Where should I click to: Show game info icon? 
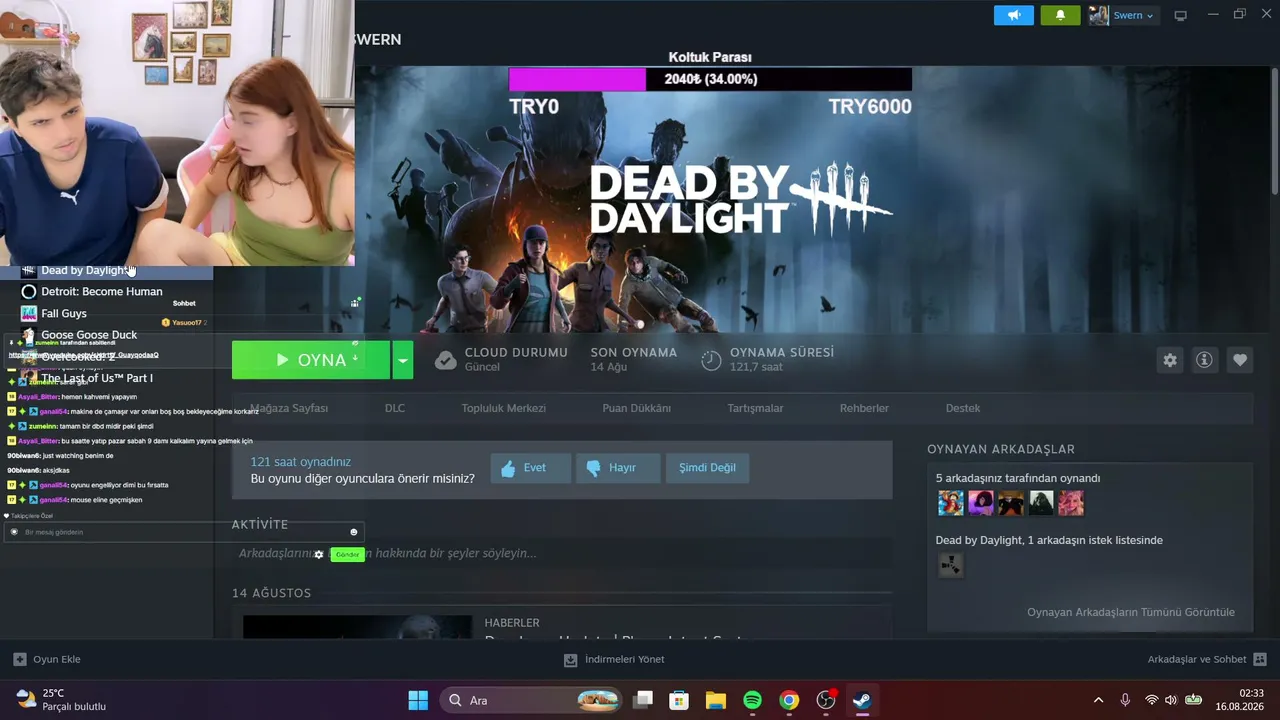coord(1204,360)
